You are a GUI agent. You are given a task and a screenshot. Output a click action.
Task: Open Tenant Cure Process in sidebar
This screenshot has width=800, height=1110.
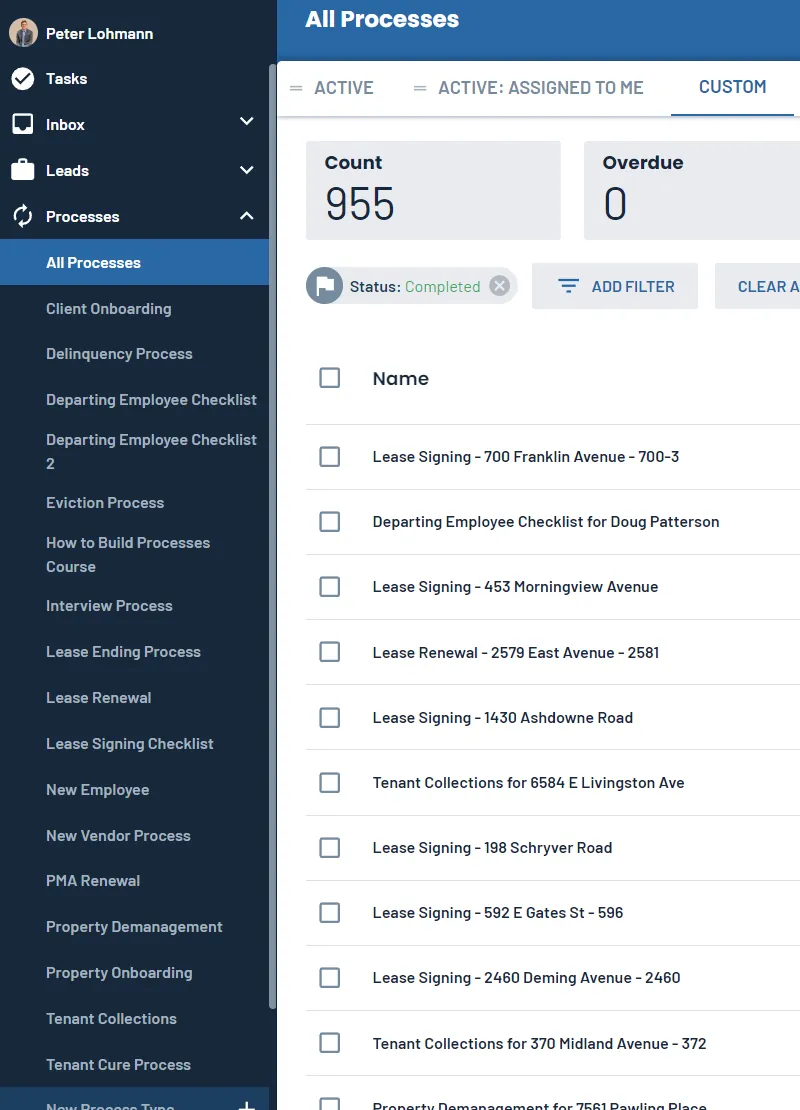[118, 1065]
